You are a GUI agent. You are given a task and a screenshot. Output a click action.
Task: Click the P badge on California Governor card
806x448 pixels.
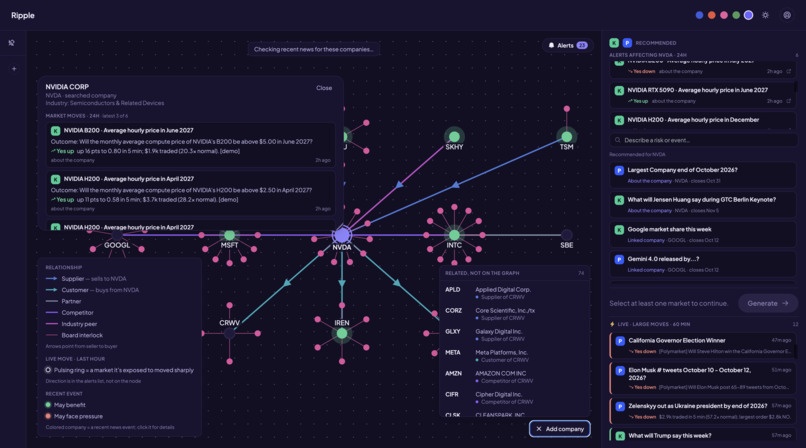[620, 341]
